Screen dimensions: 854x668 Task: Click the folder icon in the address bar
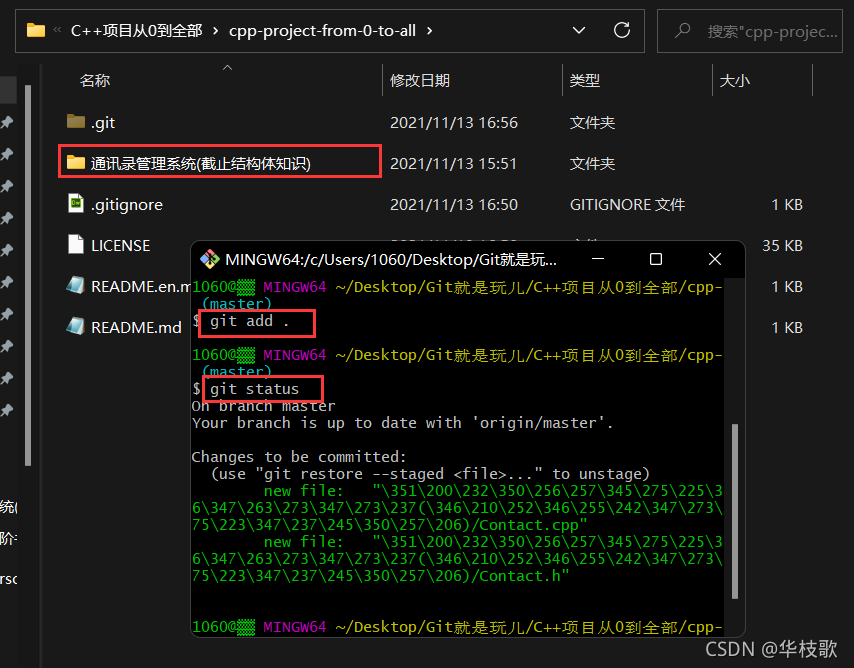pyautogui.click(x=36, y=31)
